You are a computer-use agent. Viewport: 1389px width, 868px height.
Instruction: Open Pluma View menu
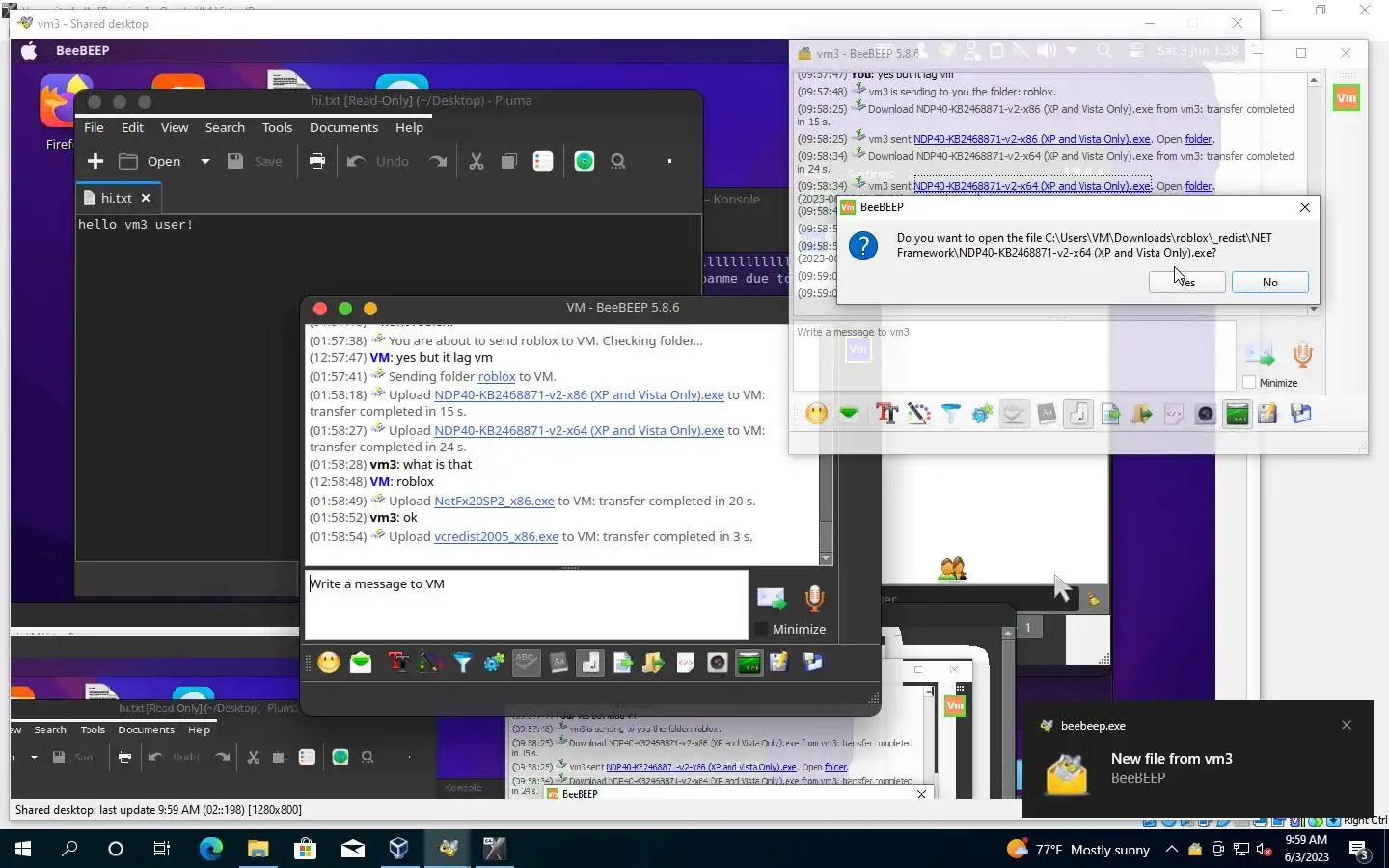coord(175,127)
